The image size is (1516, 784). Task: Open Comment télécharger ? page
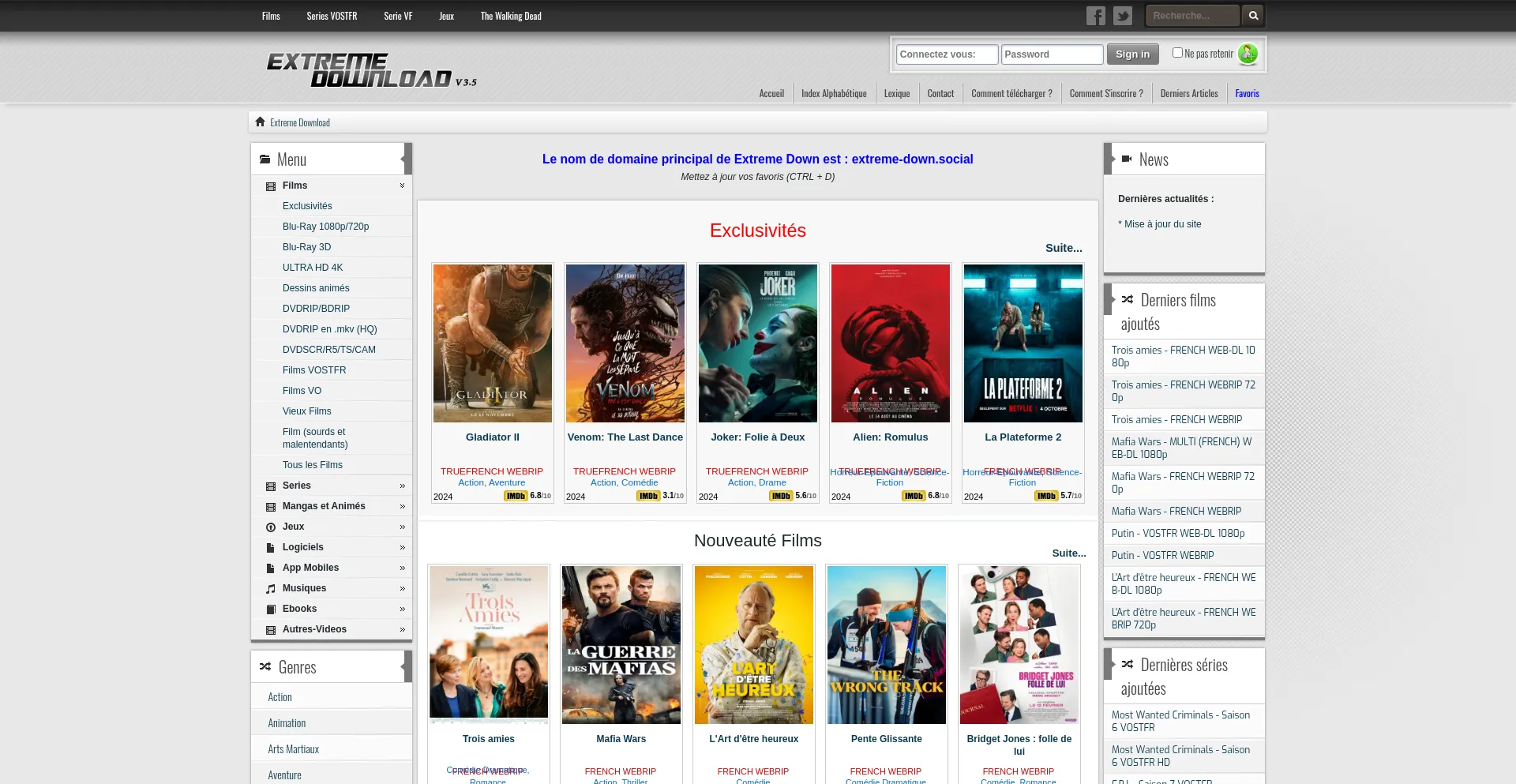pos(1011,93)
